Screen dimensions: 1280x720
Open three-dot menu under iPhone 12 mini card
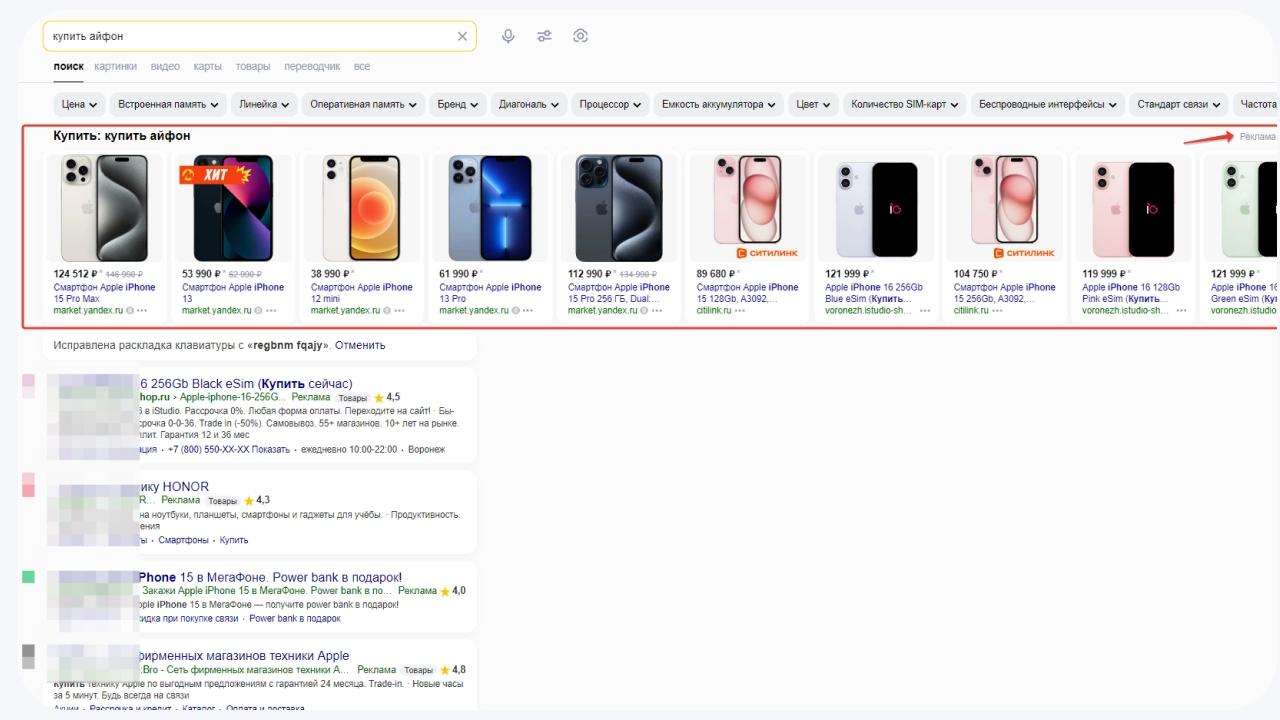399,311
